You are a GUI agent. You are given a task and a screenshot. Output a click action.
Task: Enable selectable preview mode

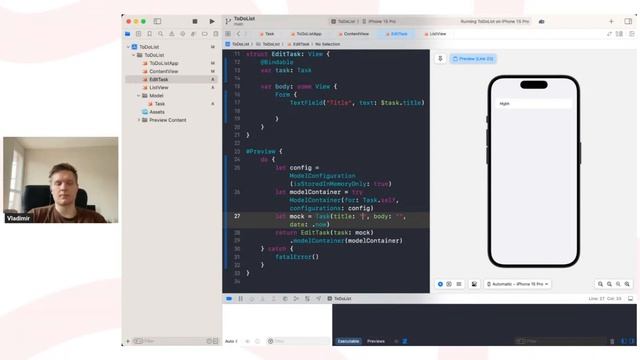click(449, 284)
